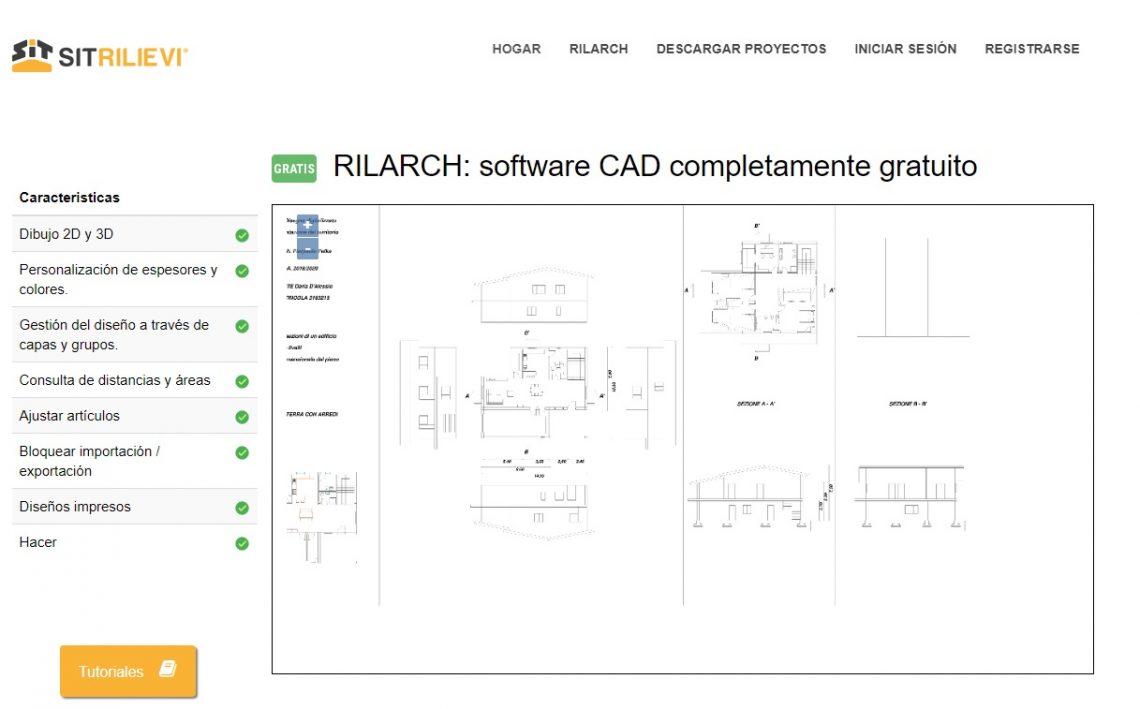Select INICIAR SESIÓN to log in
1140x709 pixels.
[905, 49]
